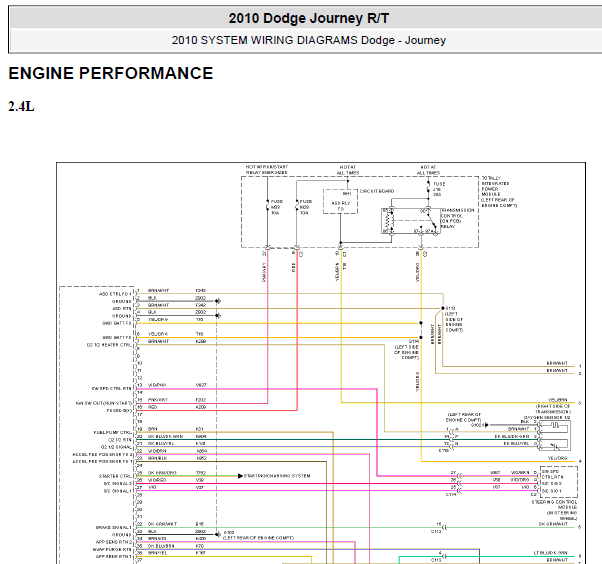Image resolution: width=602 pixels, height=564 pixels.
Task: Click the 'DK BLU/YEL' wire color on pin 21
Action: [161, 443]
